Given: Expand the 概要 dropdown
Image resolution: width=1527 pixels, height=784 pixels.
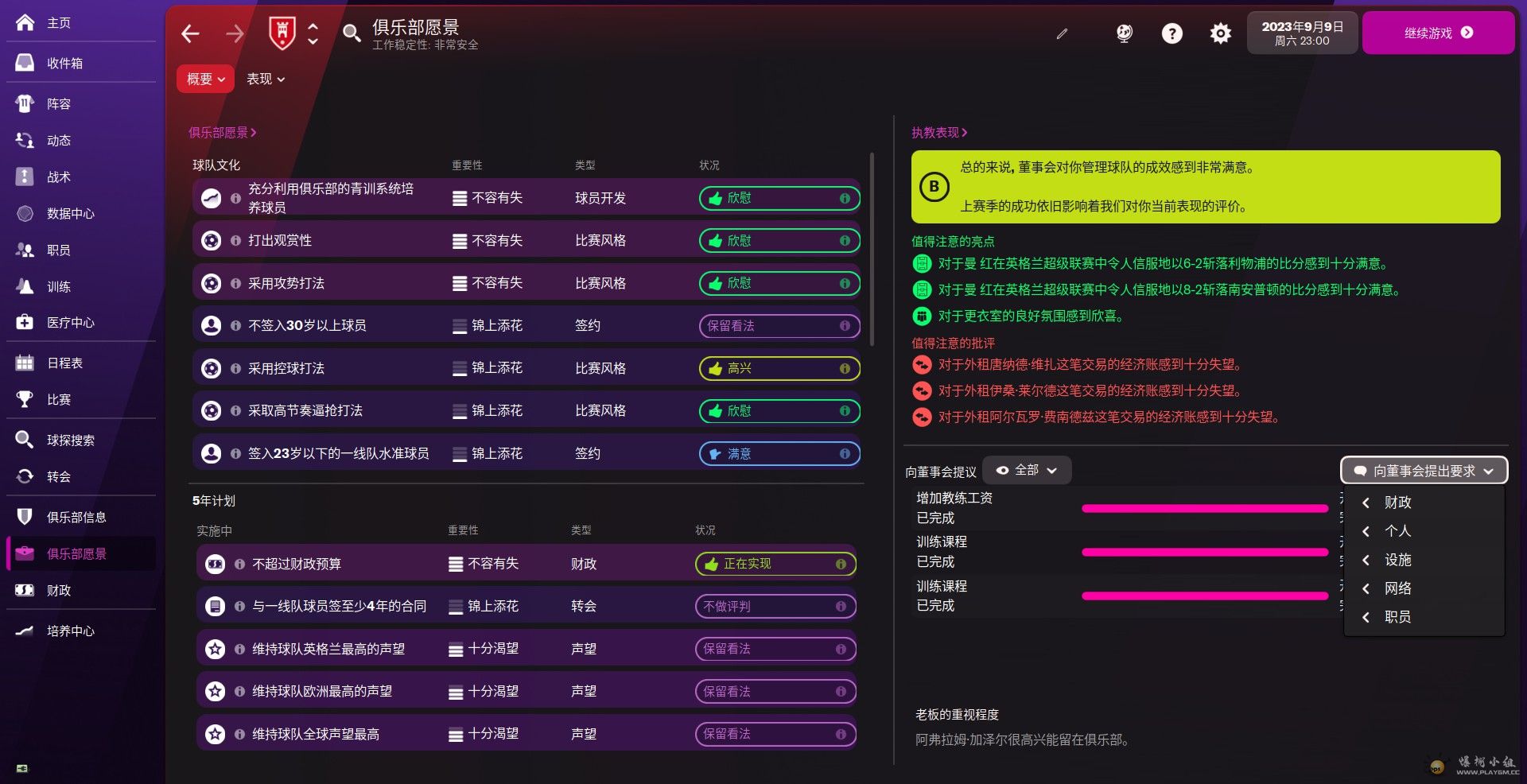Looking at the screenshot, I should click(205, 79).
